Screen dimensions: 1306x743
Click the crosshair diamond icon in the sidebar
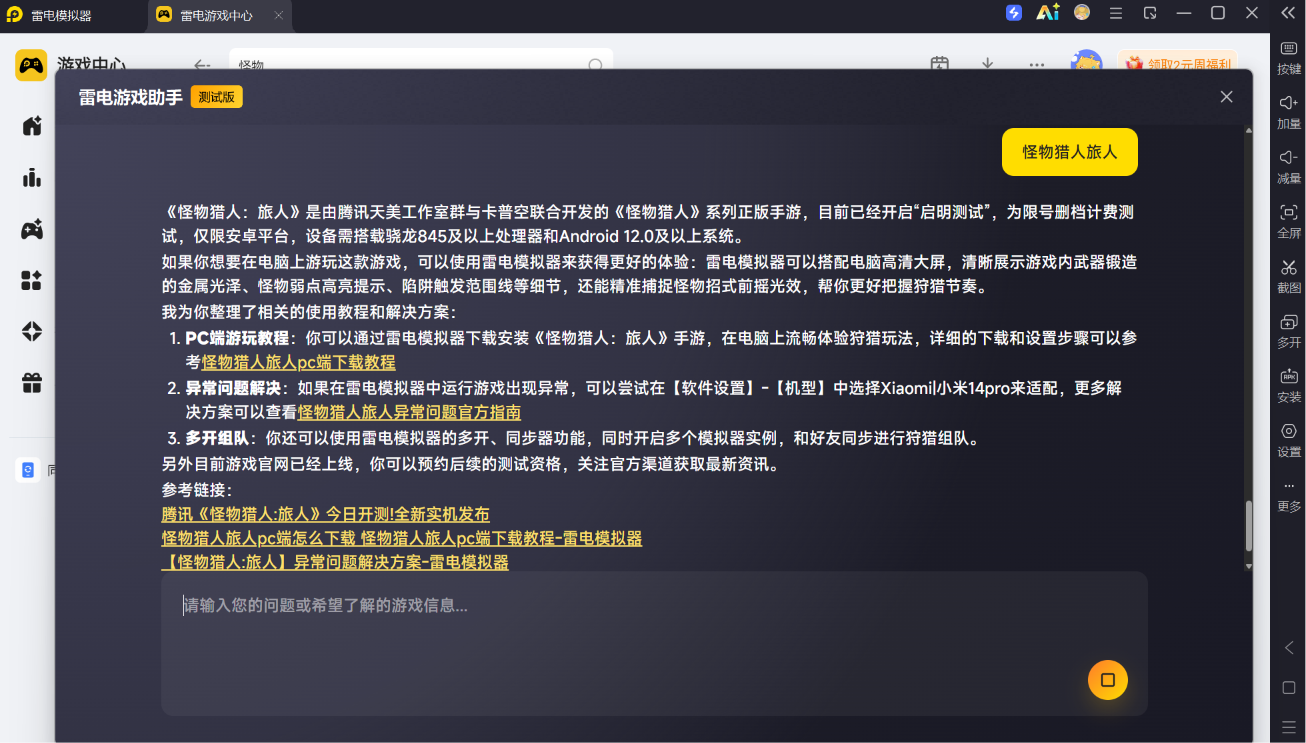(x=32, y=332)
